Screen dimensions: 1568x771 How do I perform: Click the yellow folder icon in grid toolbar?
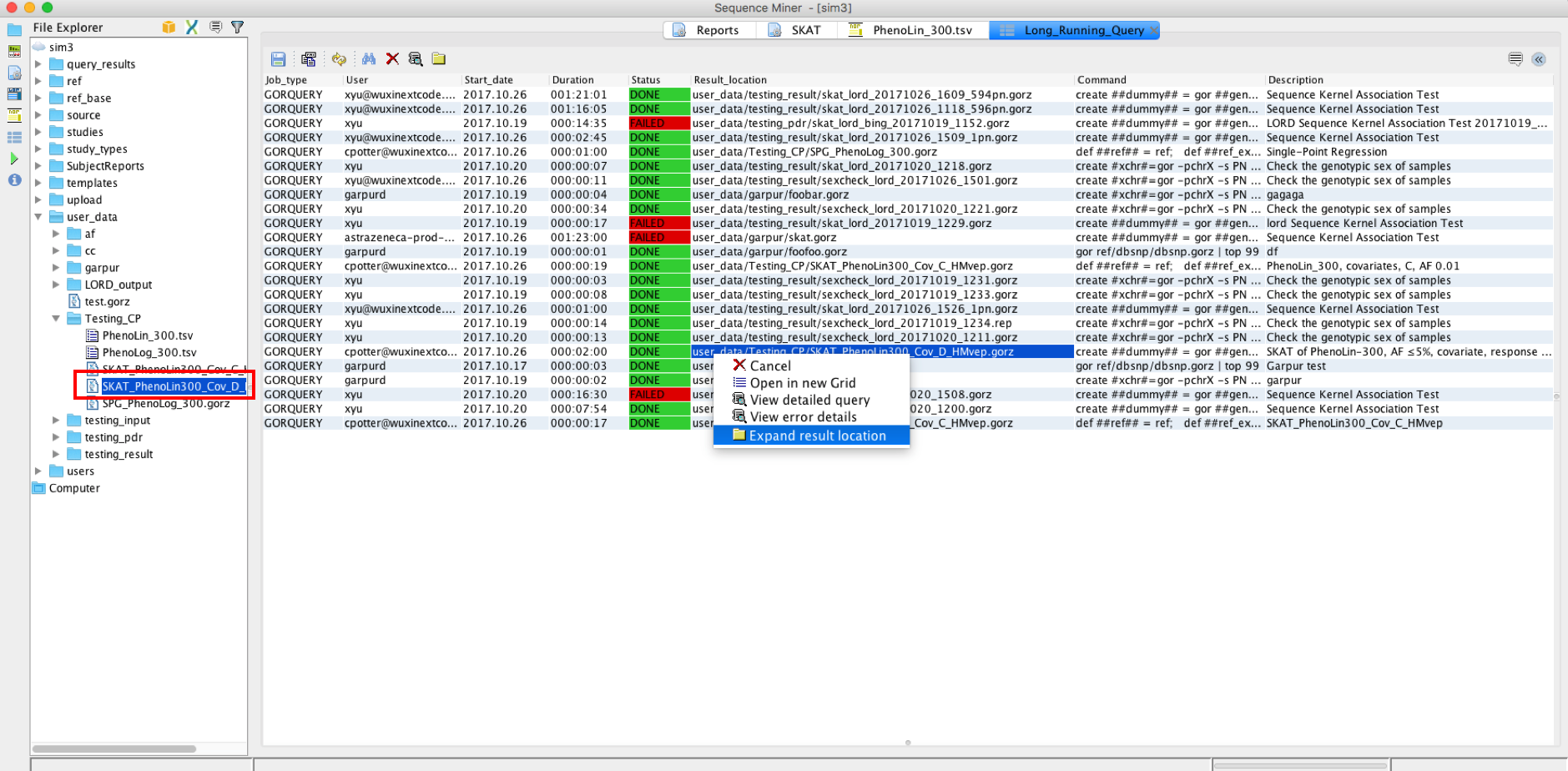click(439, 59)
